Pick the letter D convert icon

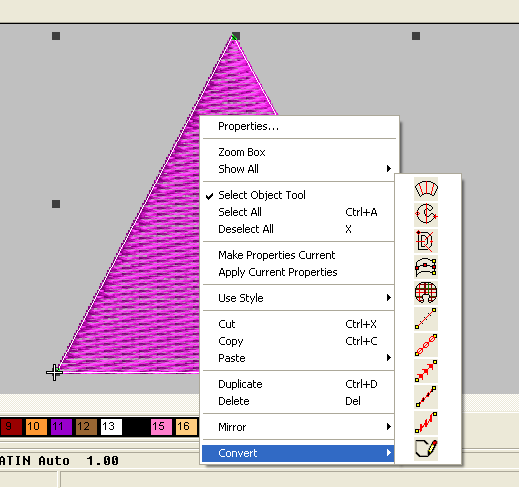point(426,241)
